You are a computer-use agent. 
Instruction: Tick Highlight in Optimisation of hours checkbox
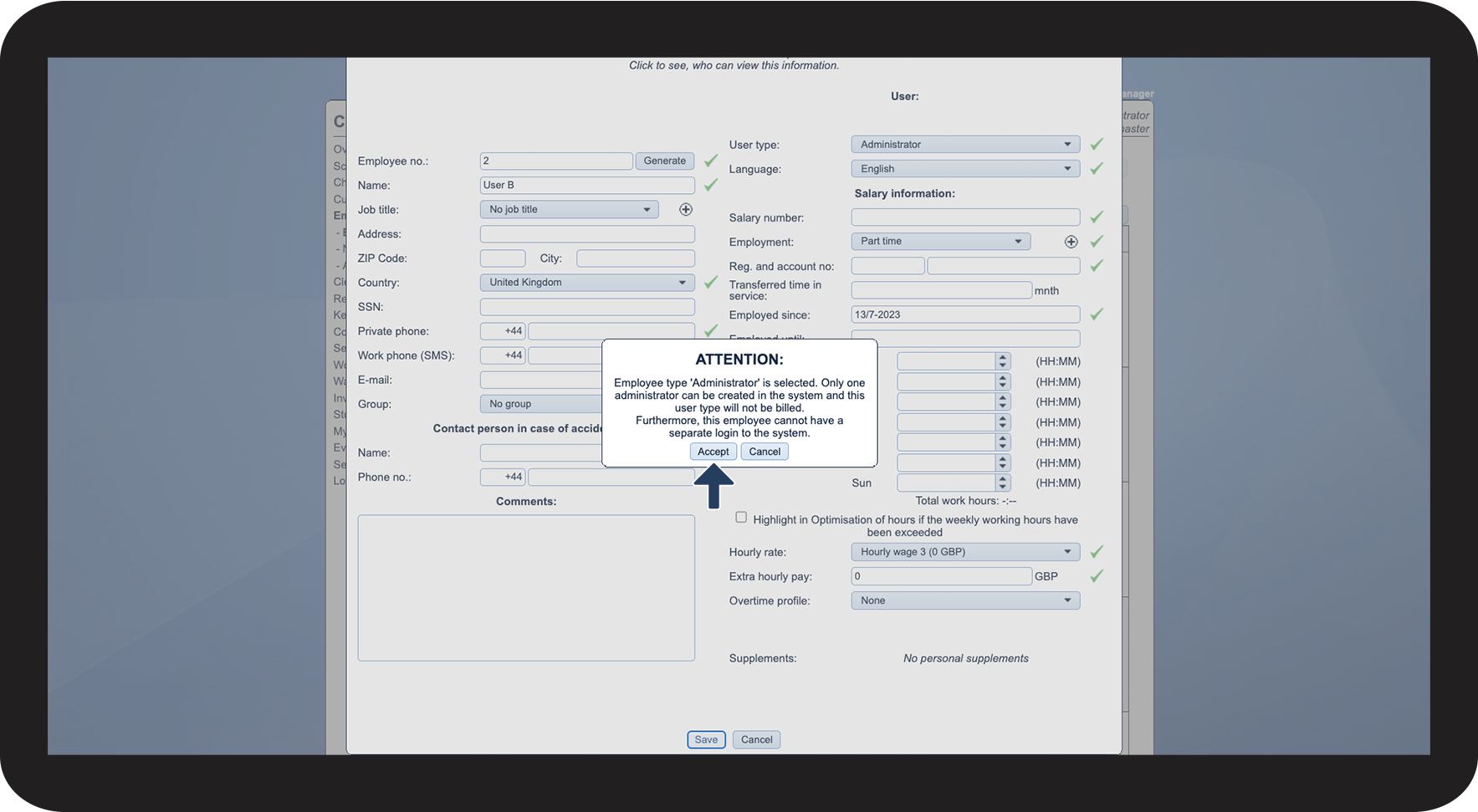pyautogui.click(x=741, y=518)
